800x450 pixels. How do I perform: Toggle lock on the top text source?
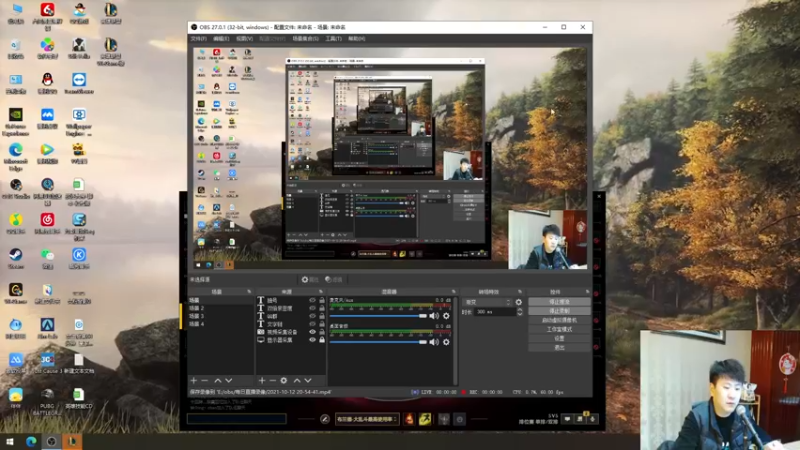point(322,301)
